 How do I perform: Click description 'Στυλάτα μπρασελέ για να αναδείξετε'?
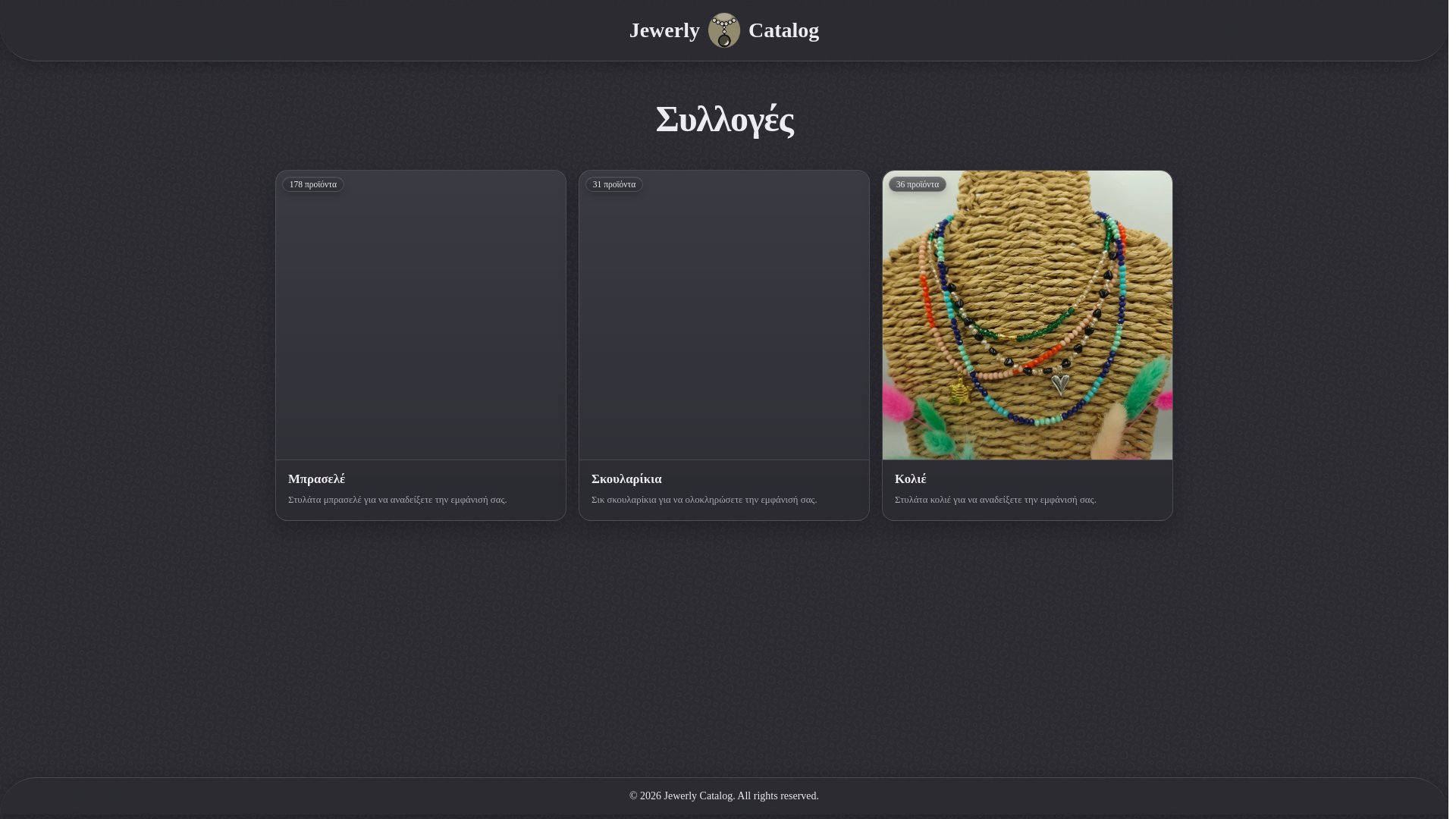pyautogui.click(x=397, y=500)
